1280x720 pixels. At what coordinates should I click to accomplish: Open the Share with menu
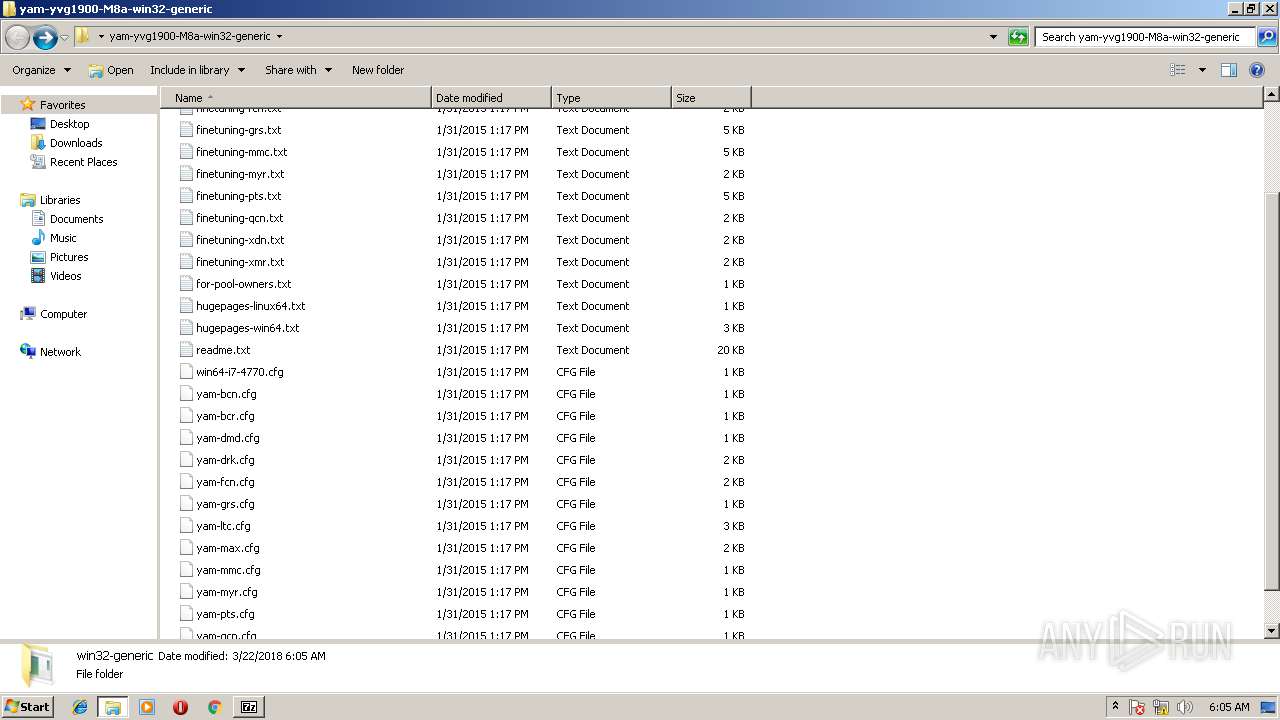coord(298,70)
